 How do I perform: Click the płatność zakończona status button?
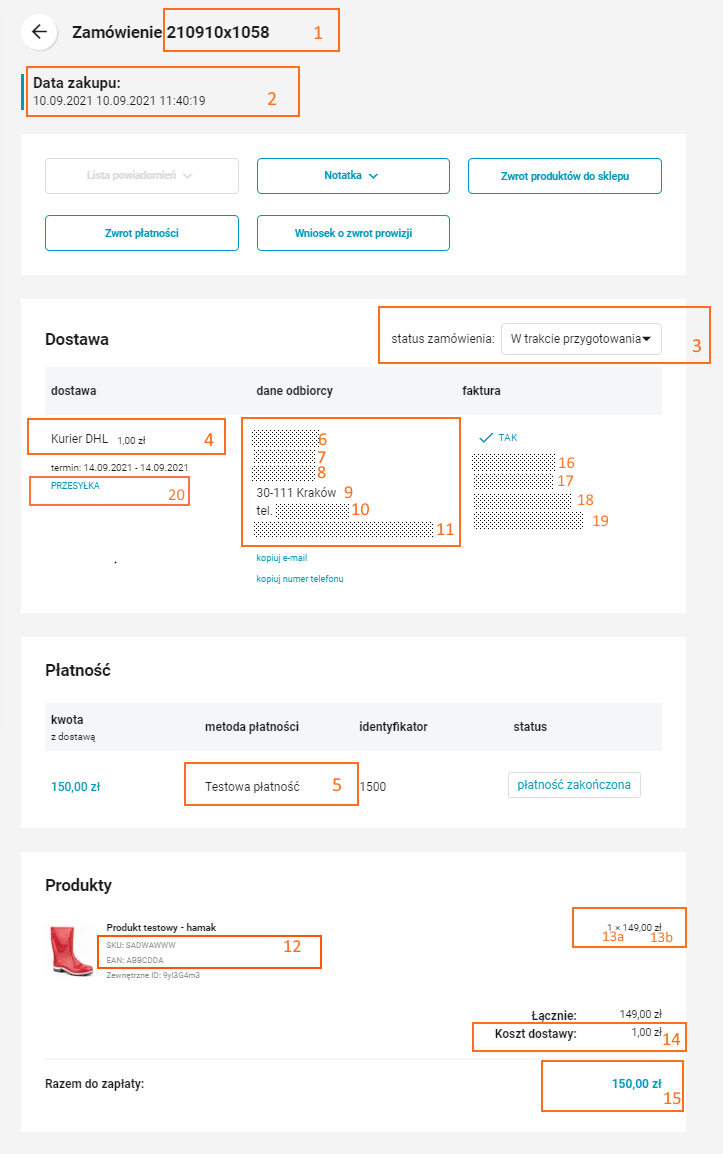(574, 785)
